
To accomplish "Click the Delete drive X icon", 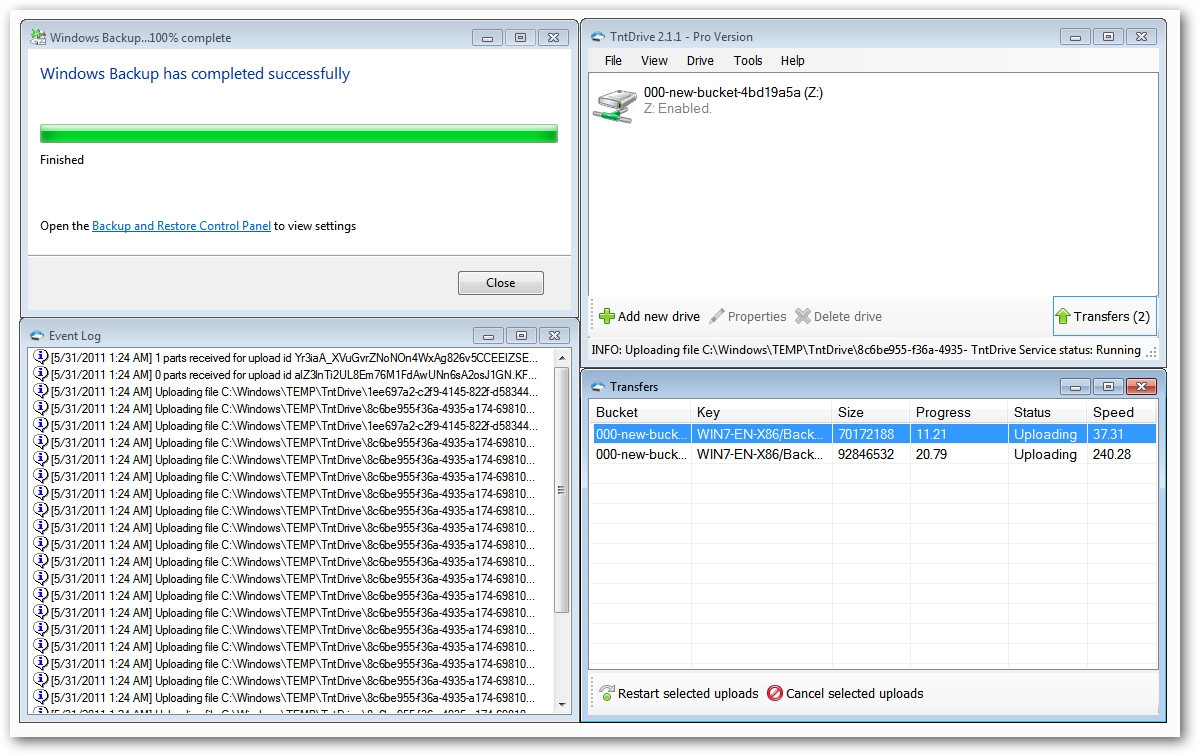I will pos(802,316).
